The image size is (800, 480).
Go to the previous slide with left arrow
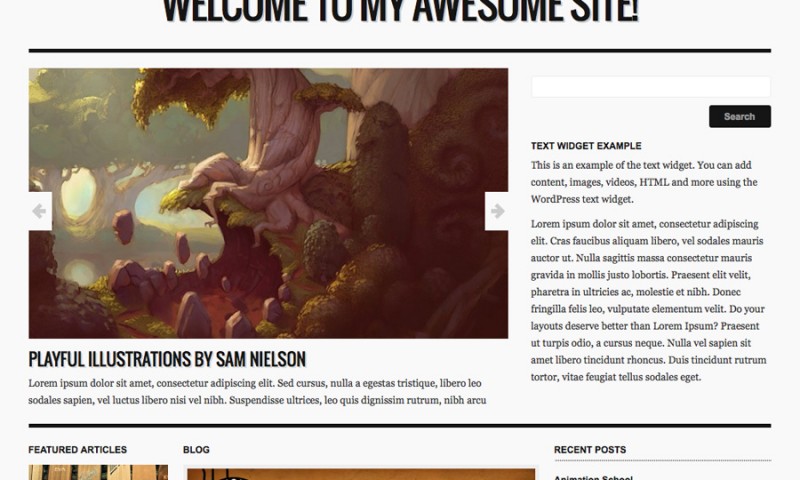point(40,211)
